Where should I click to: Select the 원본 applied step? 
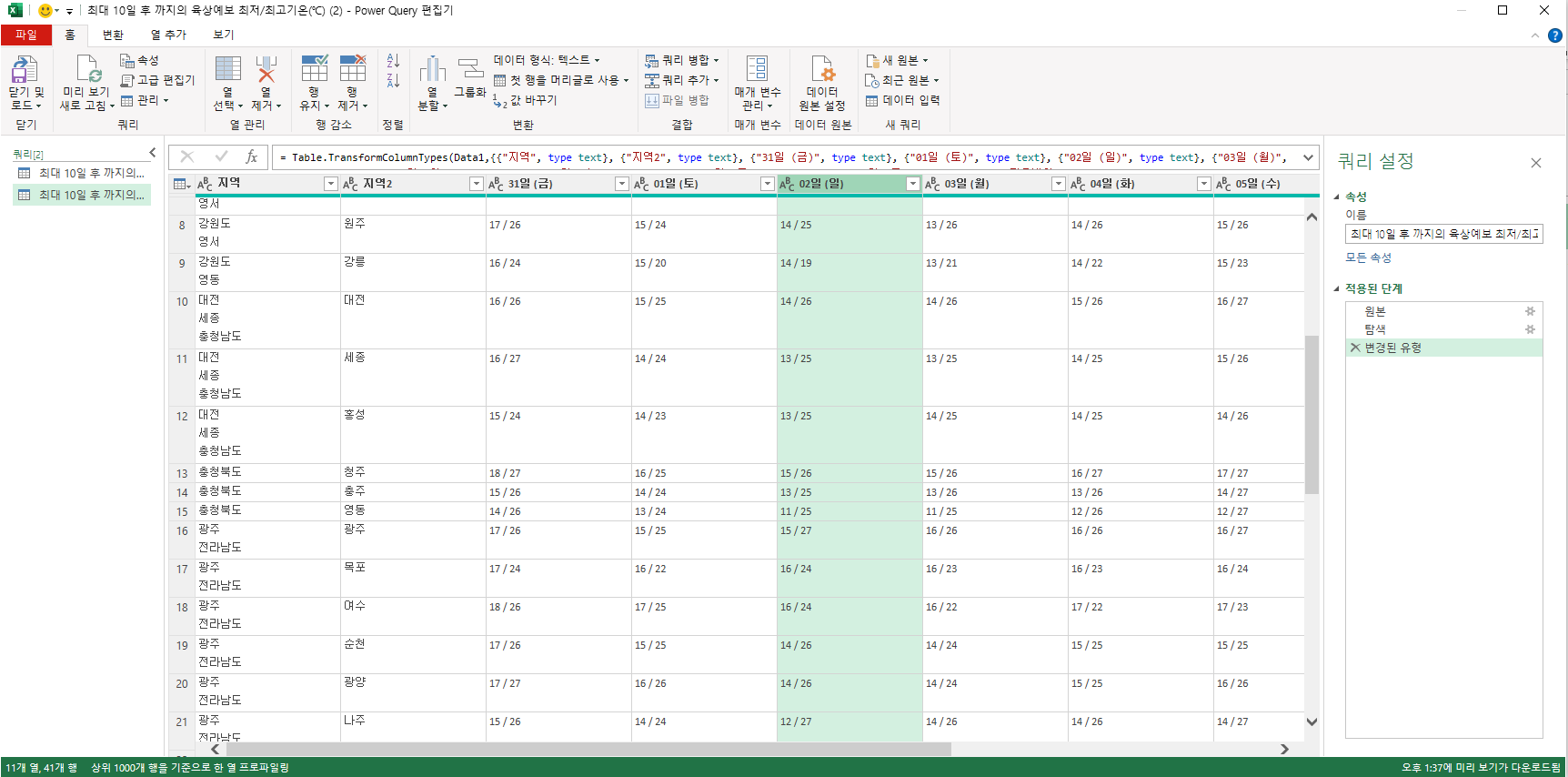[x=1443, y=311]
